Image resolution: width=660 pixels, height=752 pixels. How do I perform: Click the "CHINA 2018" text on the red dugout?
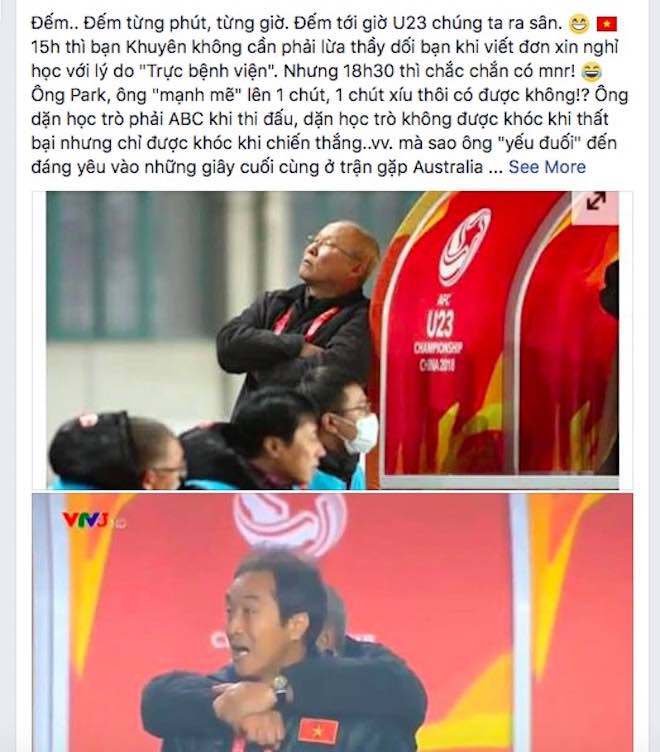[437, 365]
